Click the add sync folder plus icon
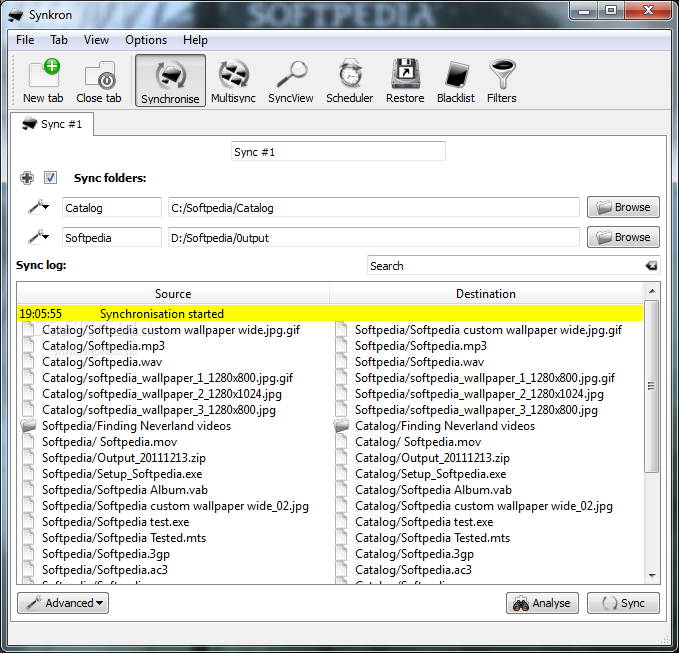 [x=27, y=178]
